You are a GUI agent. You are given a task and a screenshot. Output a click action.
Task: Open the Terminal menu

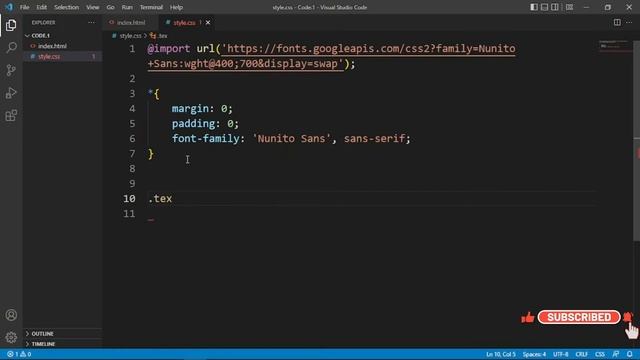tap(151, 7)
